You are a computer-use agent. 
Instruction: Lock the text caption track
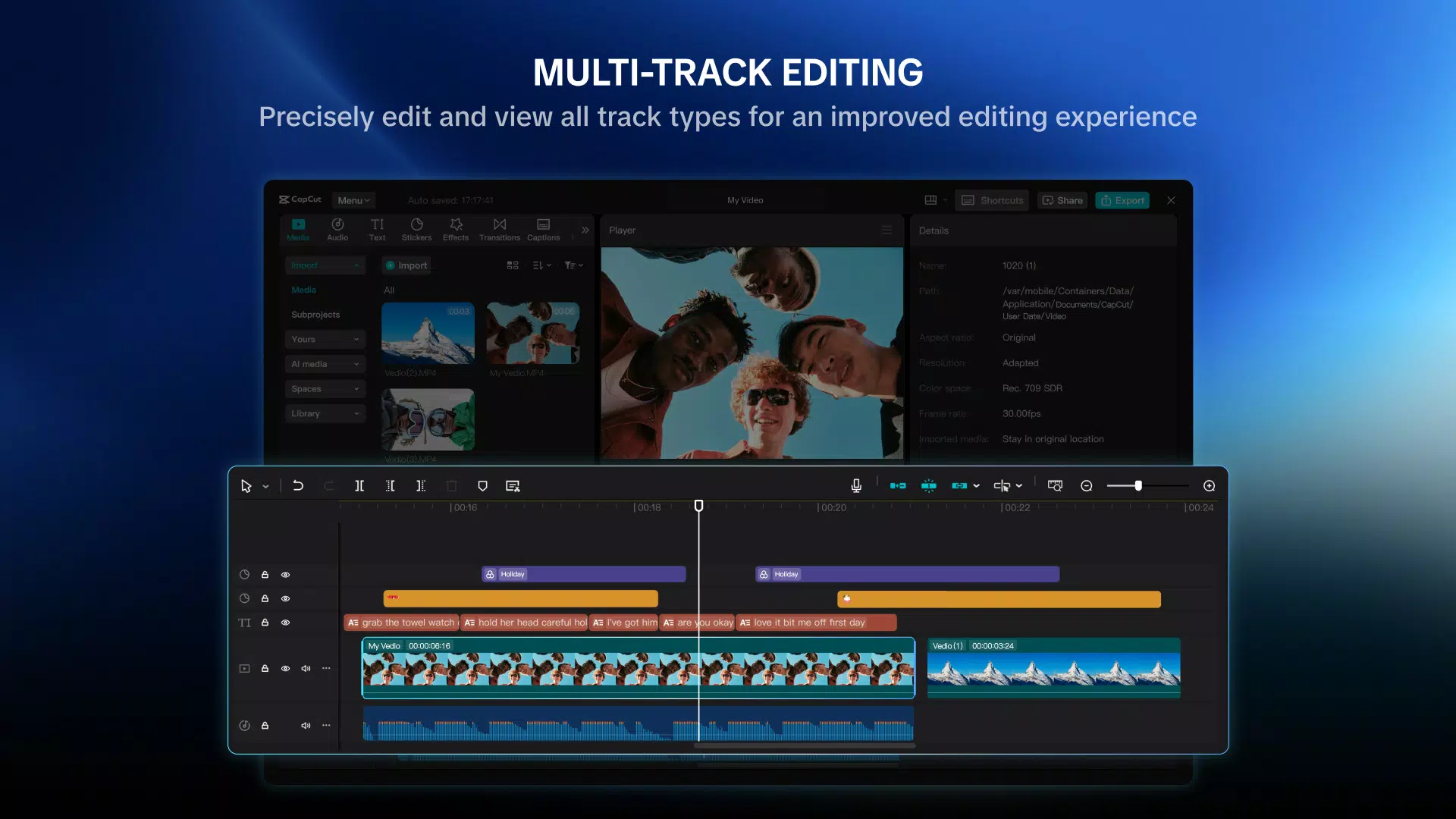click(265, 623)
